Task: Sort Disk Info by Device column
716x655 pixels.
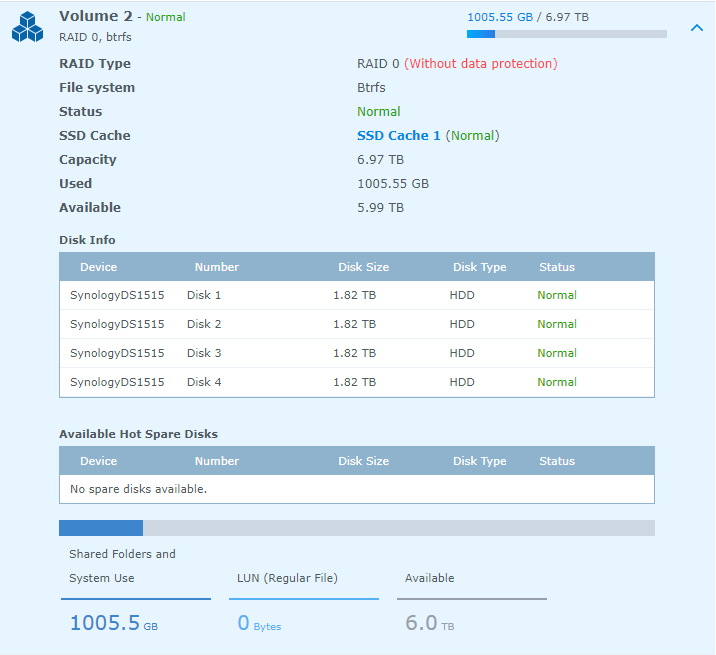Action: coord(98,267)
